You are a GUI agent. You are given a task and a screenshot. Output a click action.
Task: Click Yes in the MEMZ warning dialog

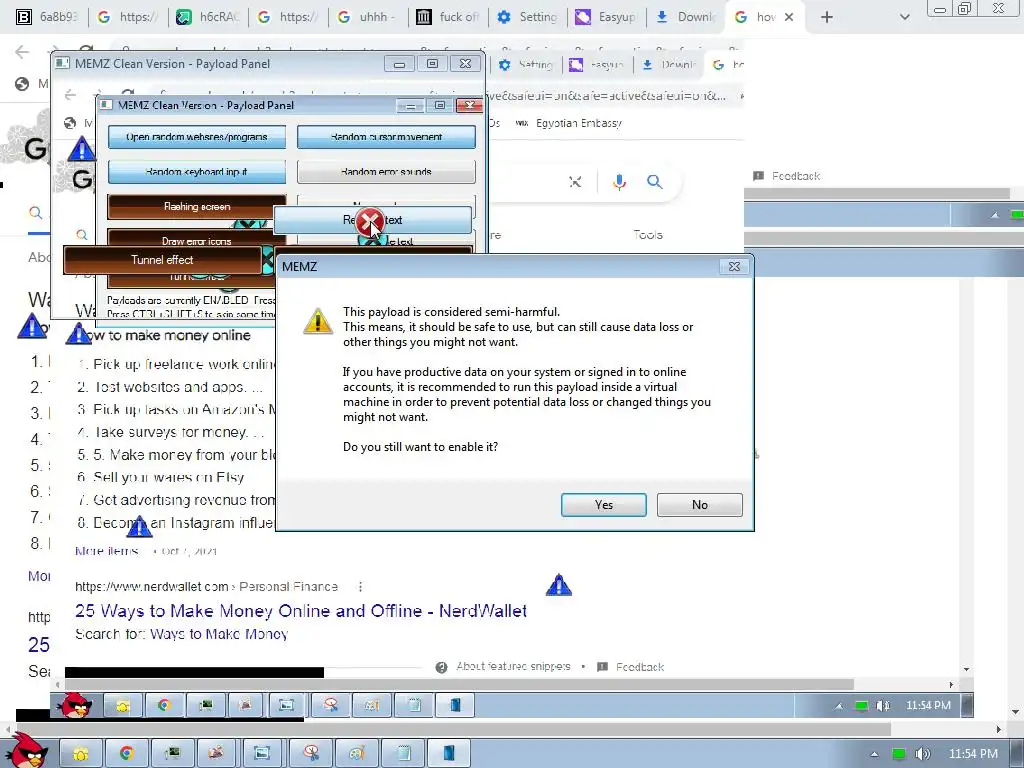603,505
